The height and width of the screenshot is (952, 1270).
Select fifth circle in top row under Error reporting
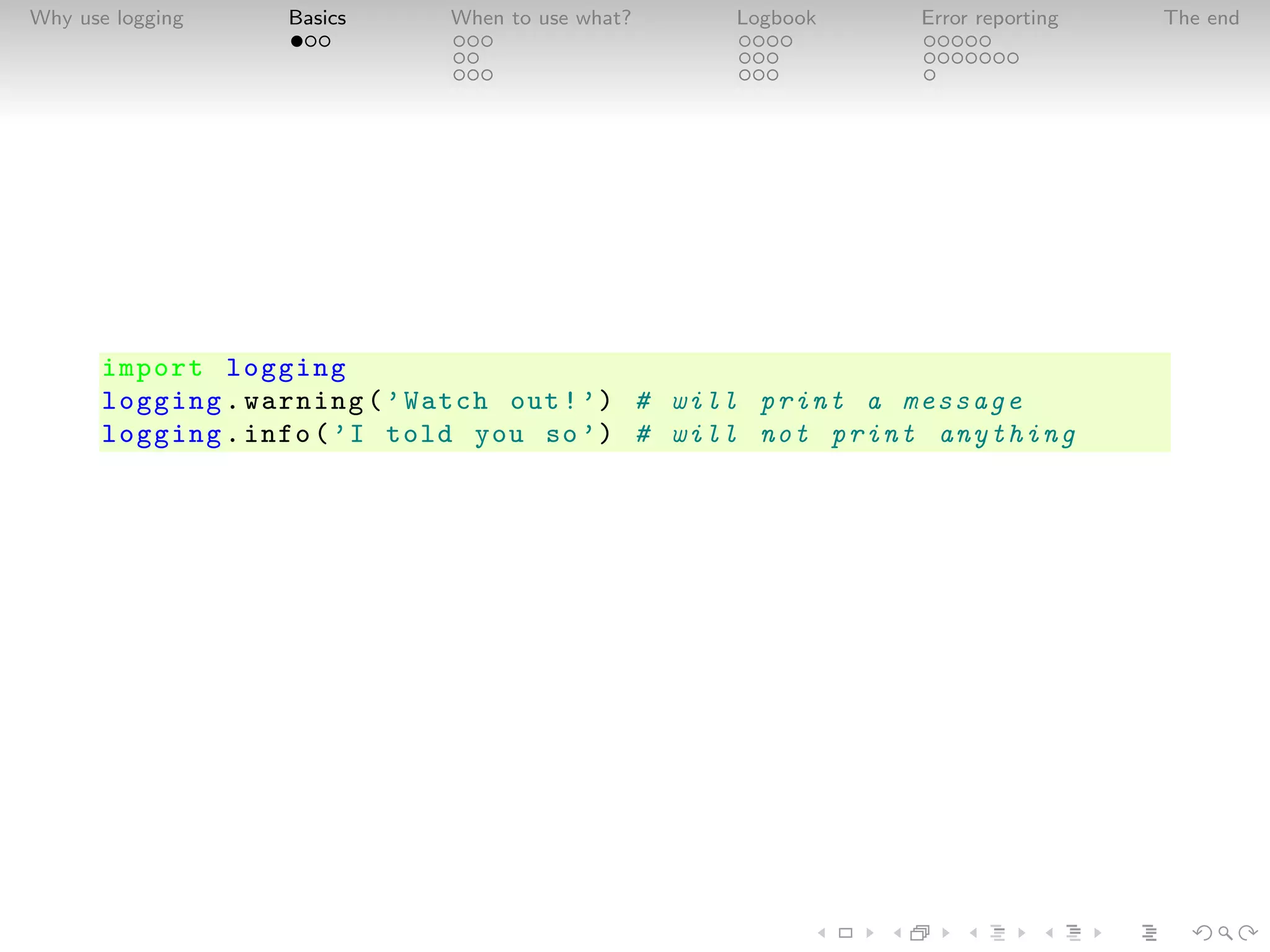point(985,42)
